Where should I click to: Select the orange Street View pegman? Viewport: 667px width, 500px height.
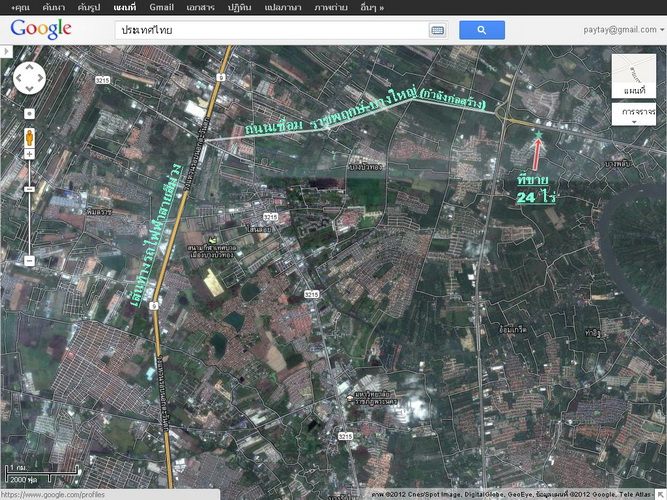click(29, 134)
